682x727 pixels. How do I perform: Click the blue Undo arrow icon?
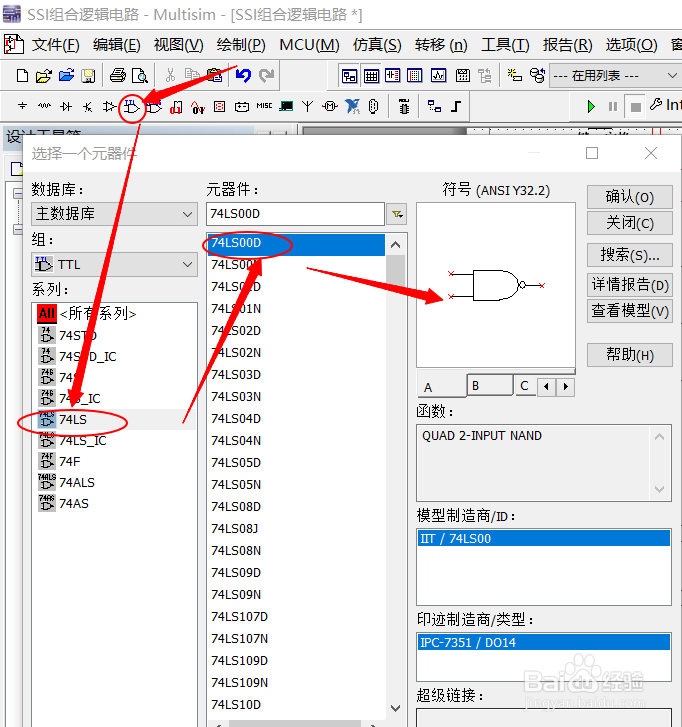(x=243, y=75)
